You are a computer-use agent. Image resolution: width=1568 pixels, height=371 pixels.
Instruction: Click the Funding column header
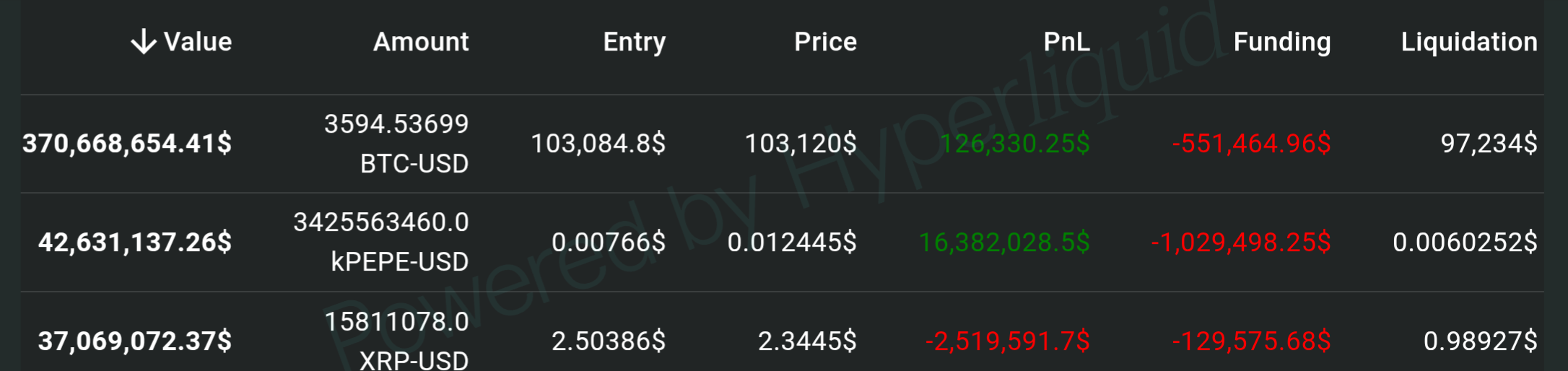[x=1281, y=42]
